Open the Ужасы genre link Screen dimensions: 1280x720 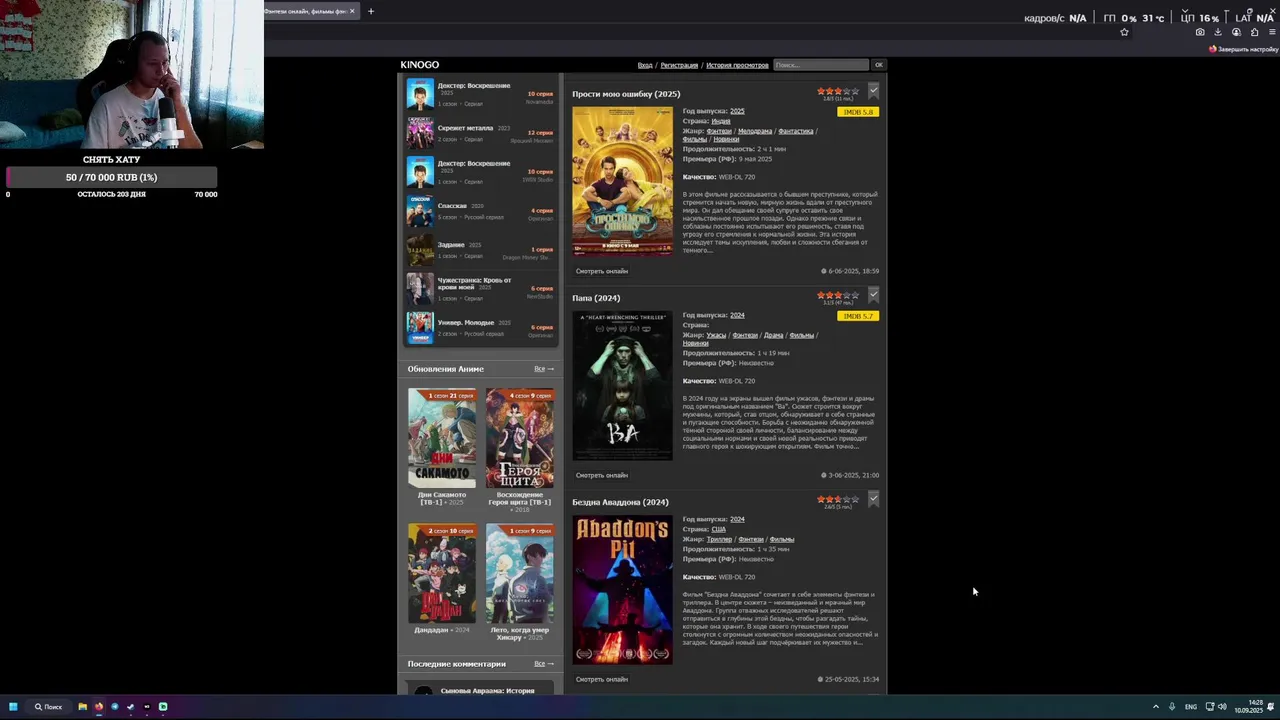pos(716,335)
